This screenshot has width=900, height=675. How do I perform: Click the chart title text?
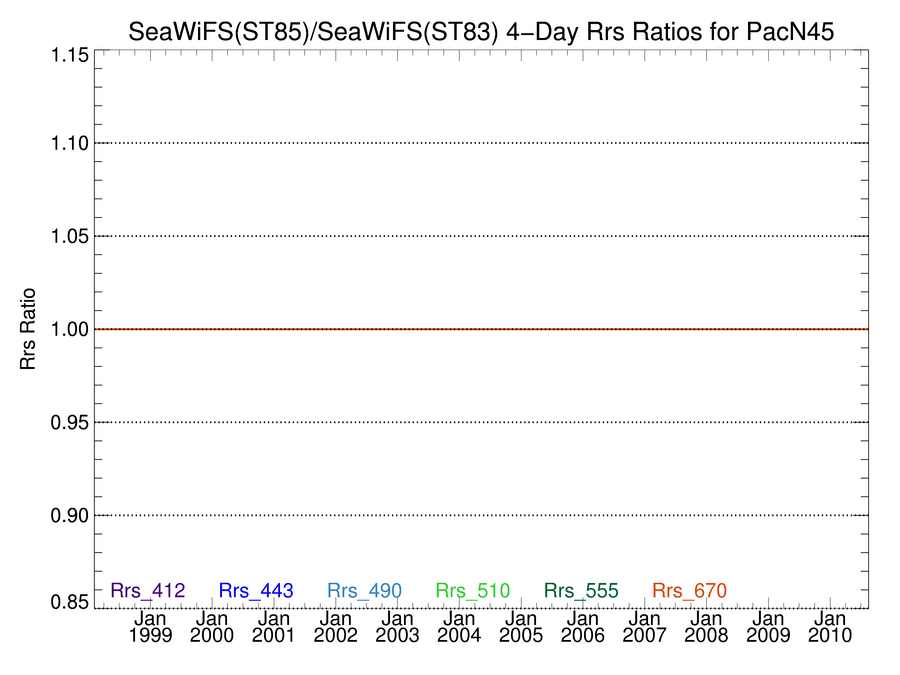pos(481,32)
